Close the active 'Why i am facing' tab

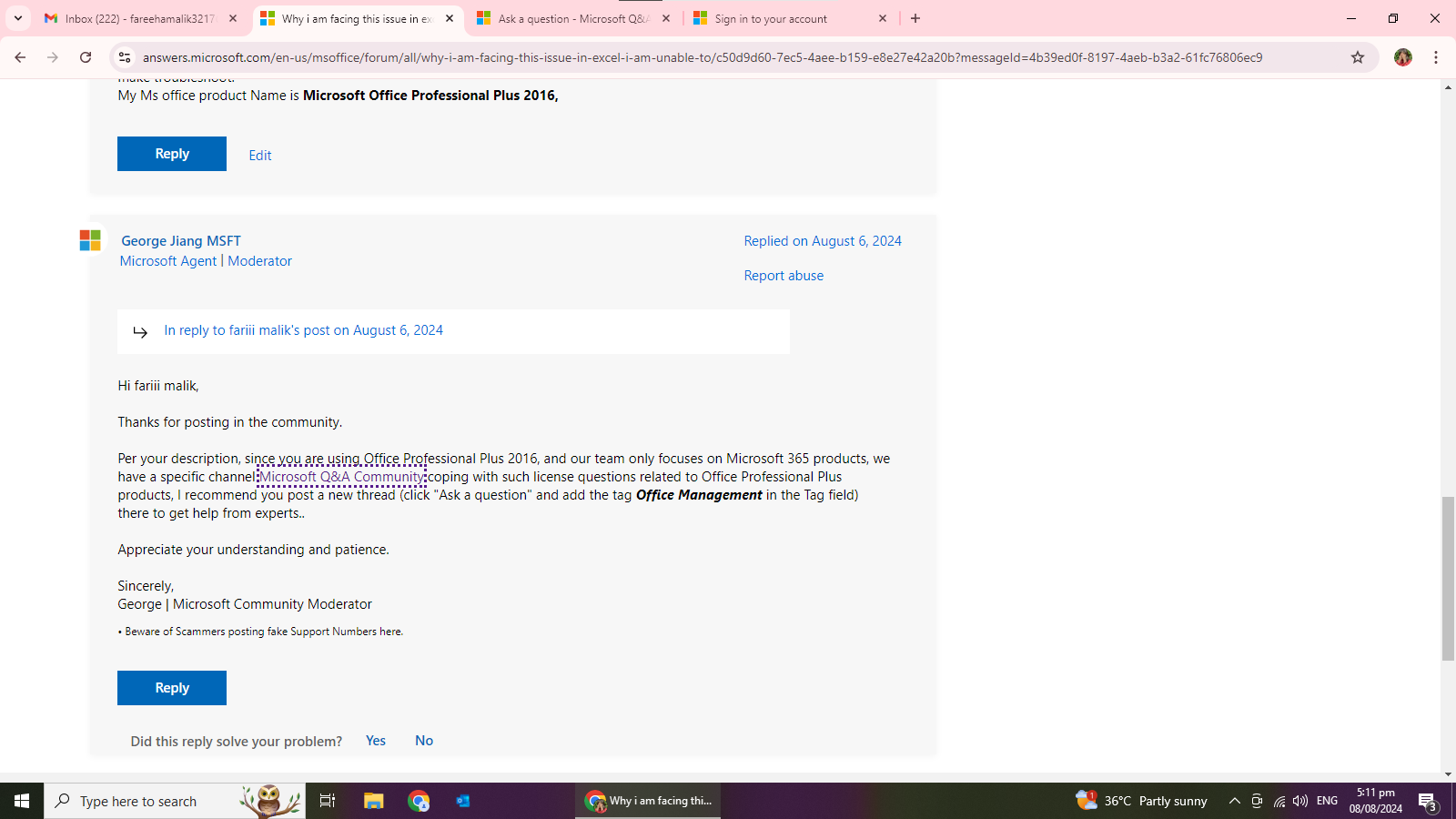450,18
